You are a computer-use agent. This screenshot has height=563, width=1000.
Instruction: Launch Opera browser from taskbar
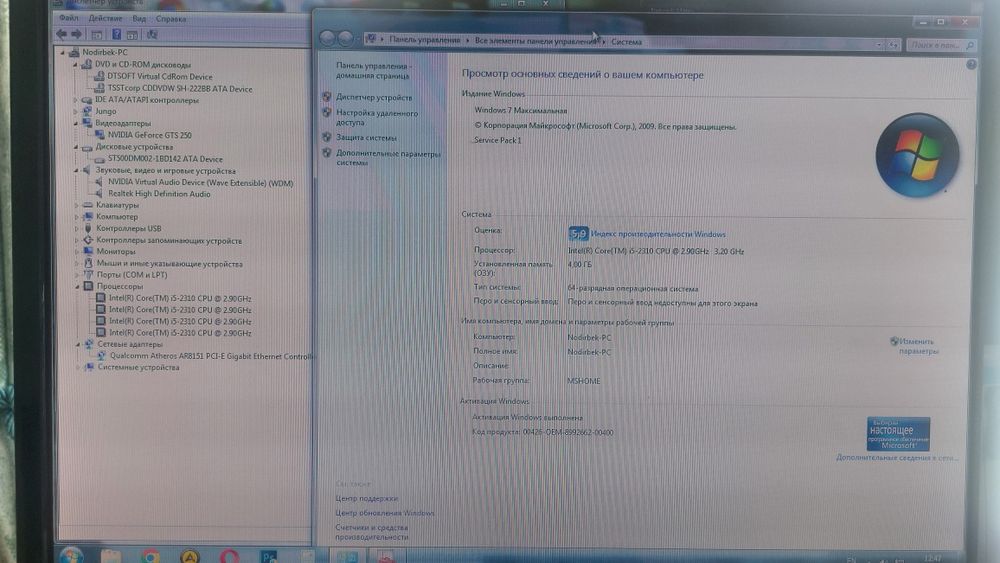click(x=229, y=556)
